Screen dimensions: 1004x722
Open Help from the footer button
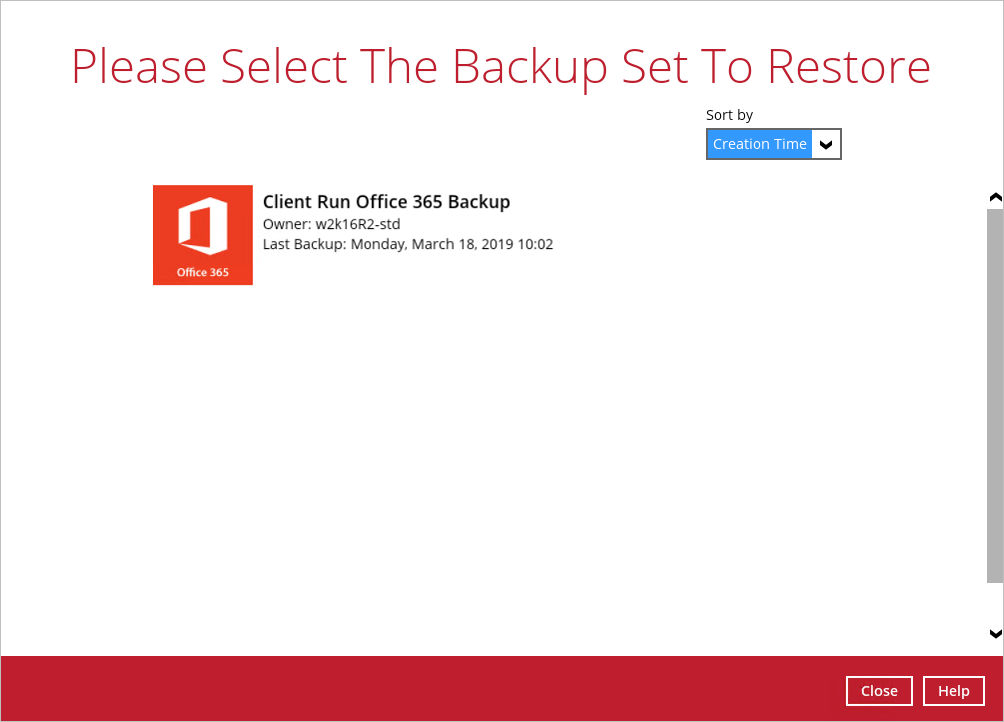(x=953, y=691)
